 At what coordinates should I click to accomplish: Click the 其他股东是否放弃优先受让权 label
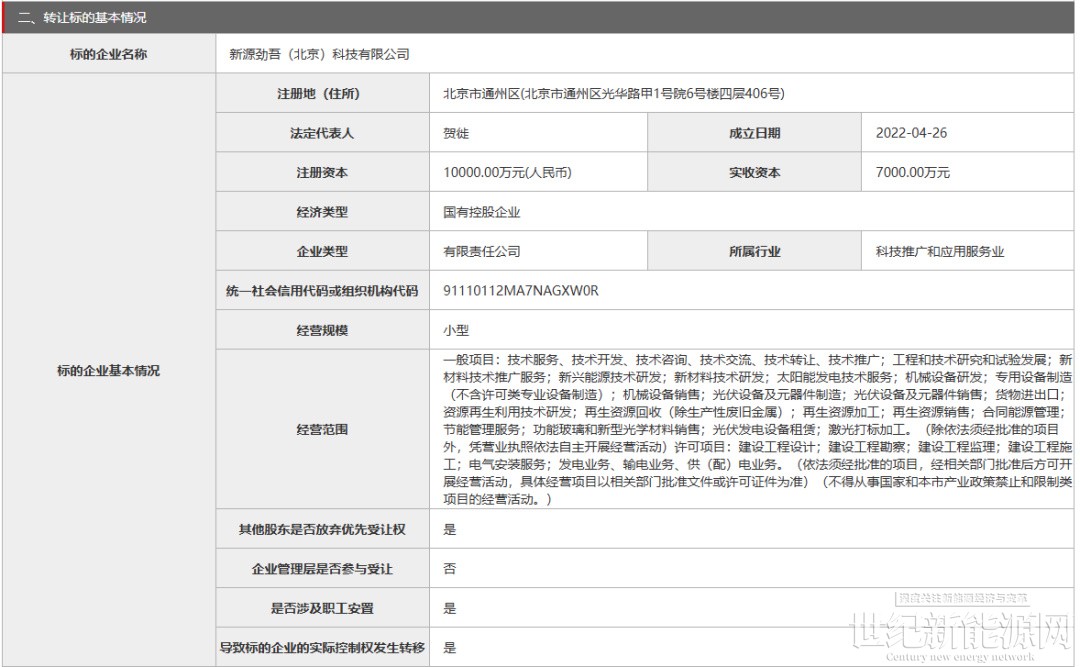point(322,529)
